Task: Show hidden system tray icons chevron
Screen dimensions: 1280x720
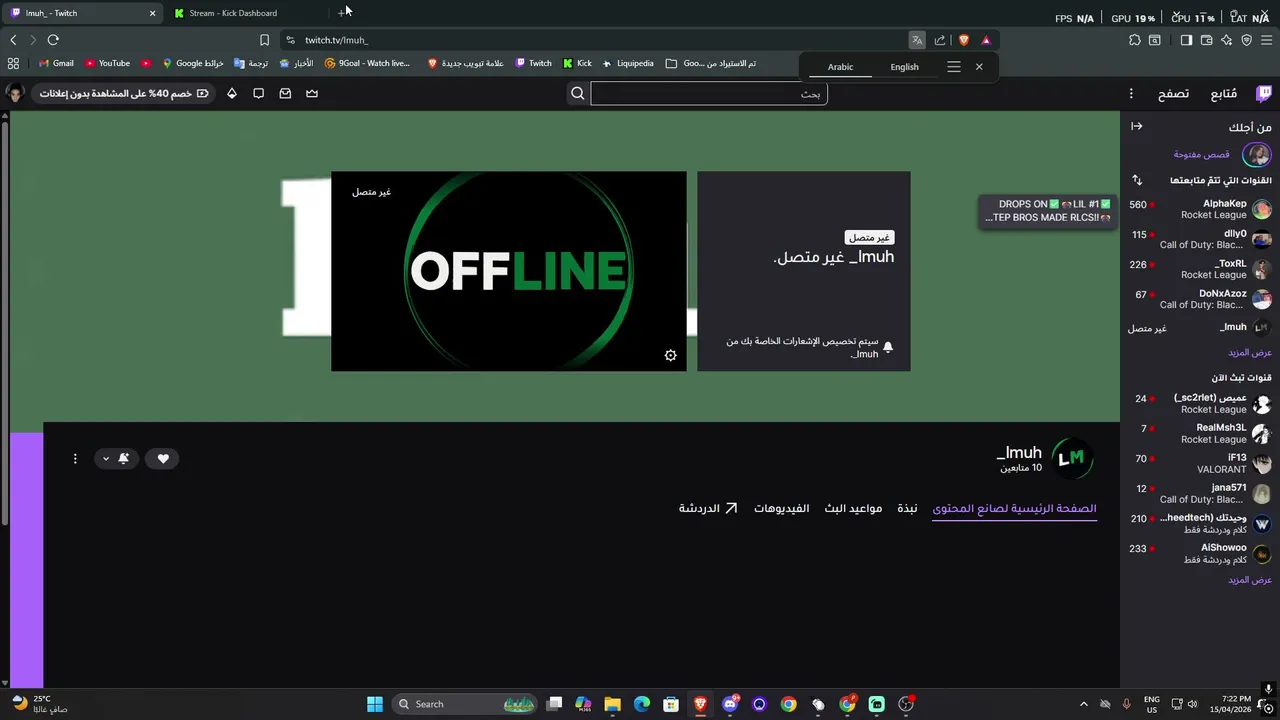Action: click(1085, 704)
